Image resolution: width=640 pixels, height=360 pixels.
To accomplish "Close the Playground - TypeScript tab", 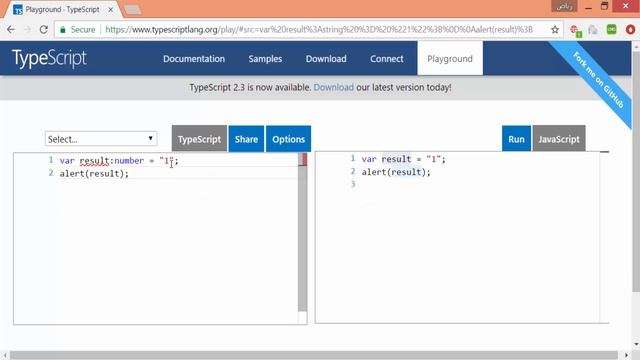I will [x=111, y=9].
